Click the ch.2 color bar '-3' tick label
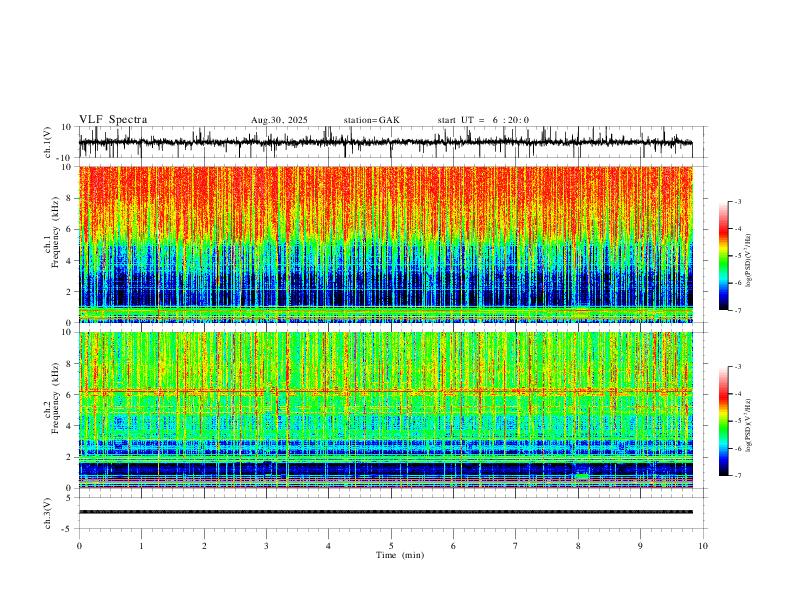 738,367
